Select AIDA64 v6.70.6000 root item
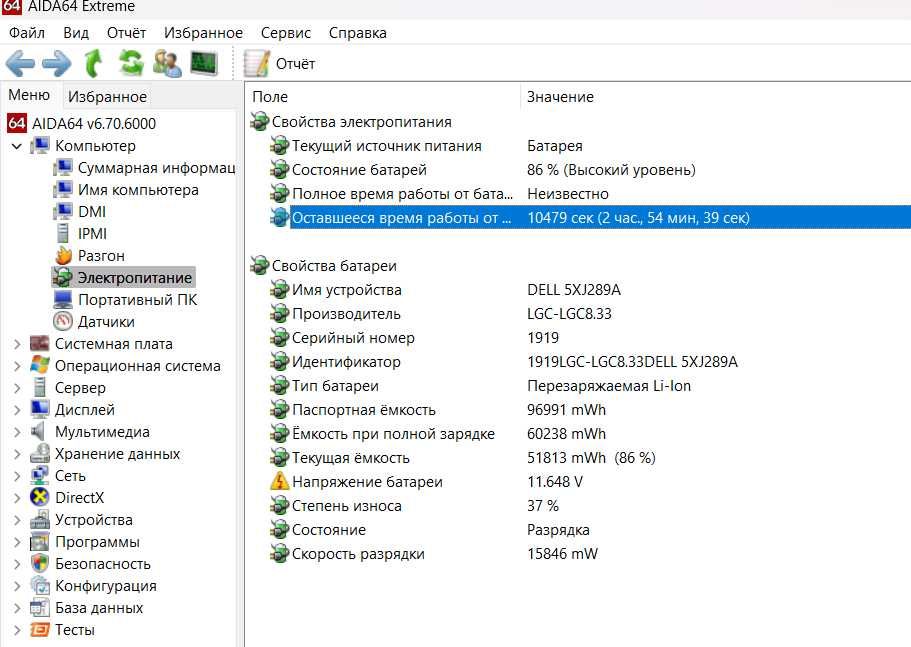Screen dimensions: 911x647 pos(81,124)
